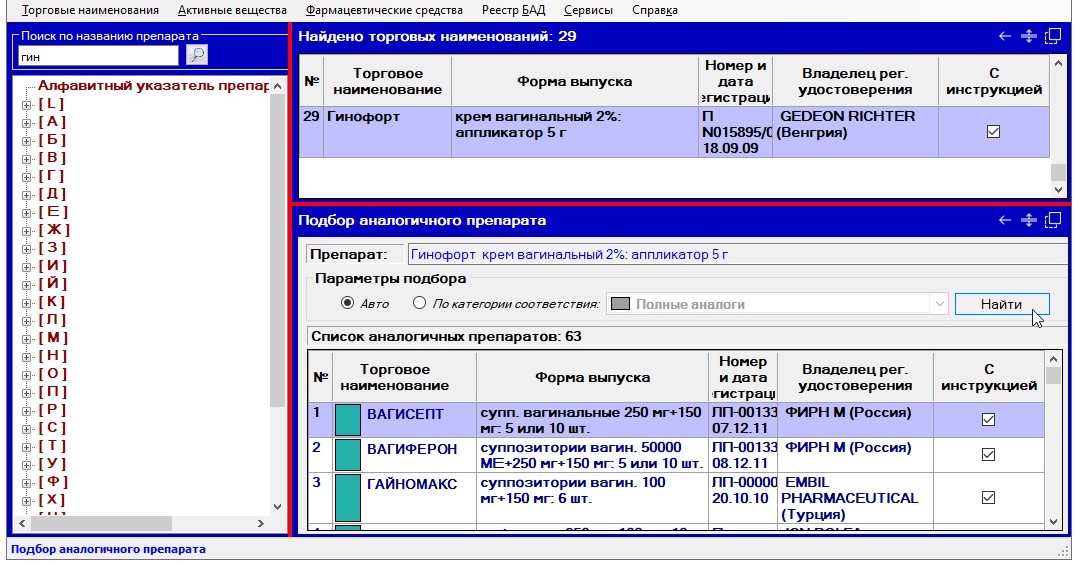
Task: Select the [И] tree item
Action: [53, 265]
